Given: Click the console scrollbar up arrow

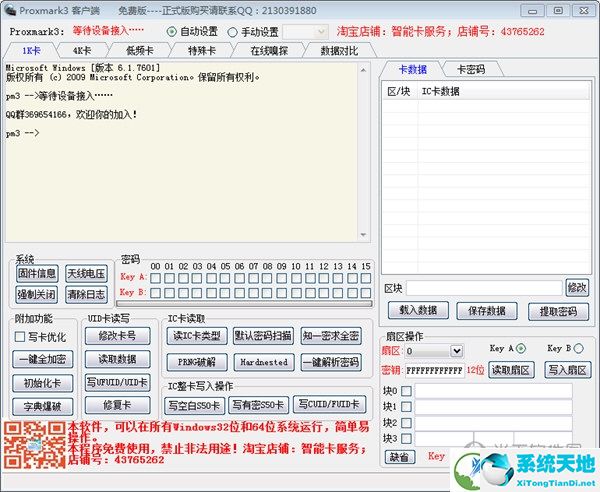Looking at the screenshot, I should click(363, 70).
